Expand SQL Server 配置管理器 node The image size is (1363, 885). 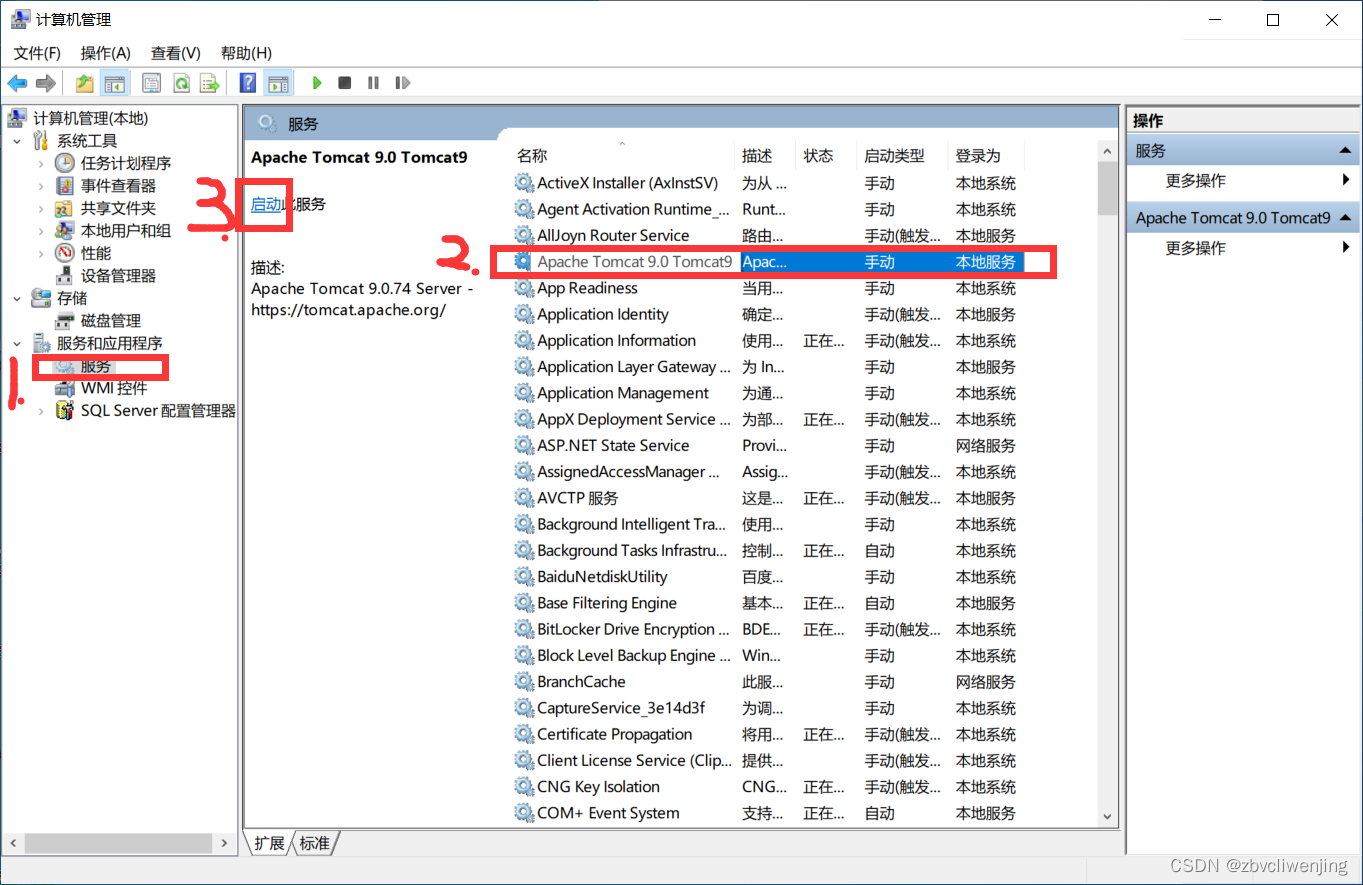point(41,411)
